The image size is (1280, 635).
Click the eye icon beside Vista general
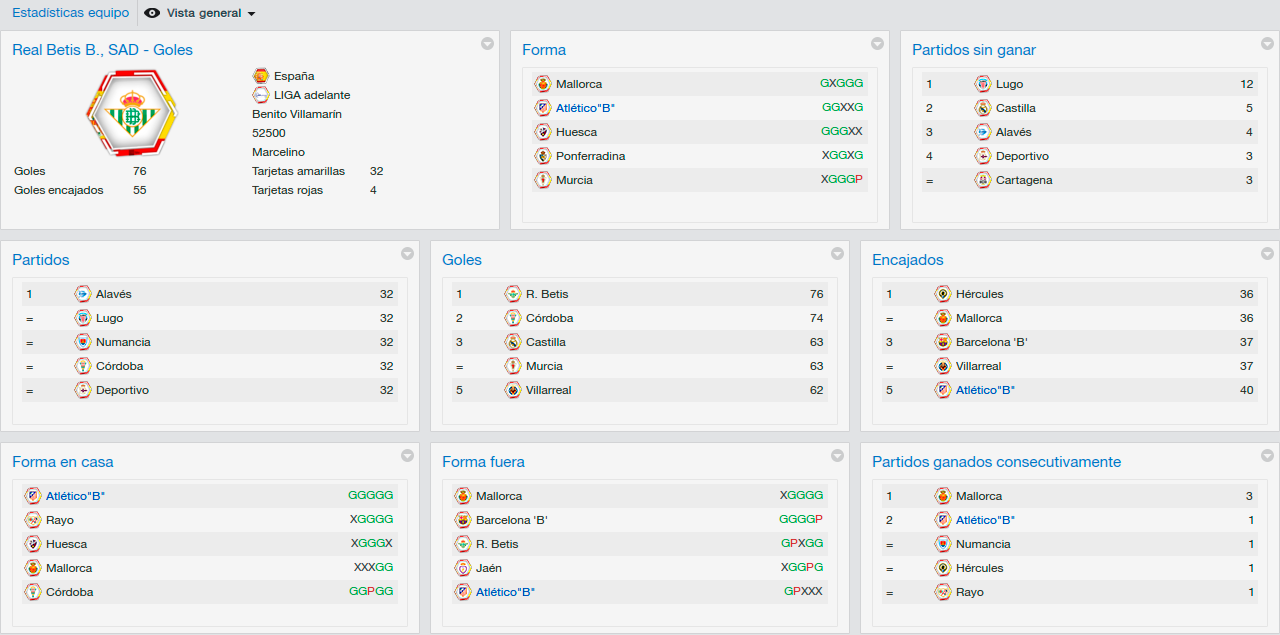pyautogui.click(x=152, y=13)
